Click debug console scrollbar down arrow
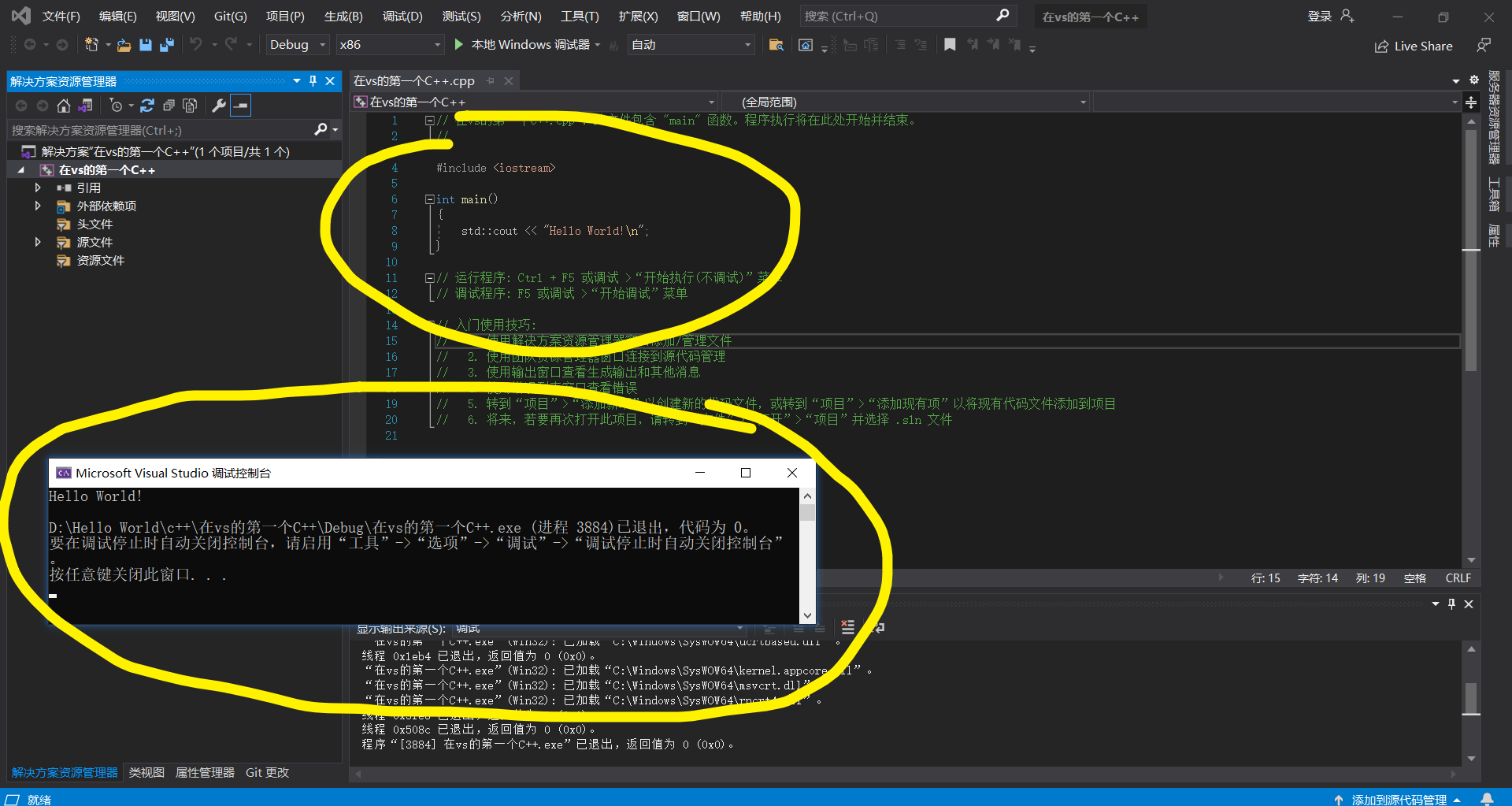1512x806 pixels. point(807,615)
